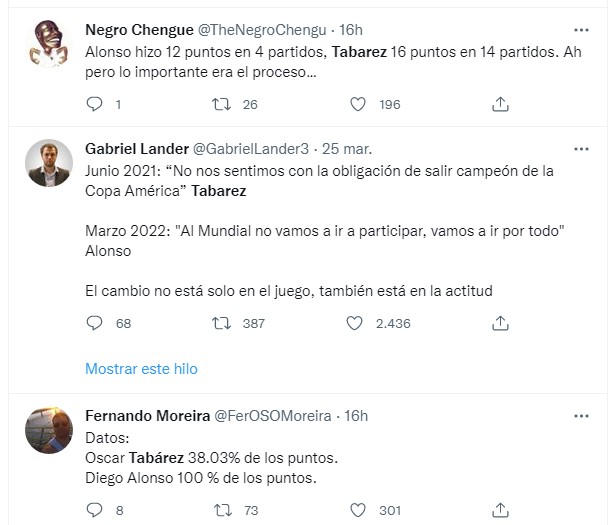Open more options on Gabriel Lander's tweet
Screen dimensions: 612x525
coord(581,148)
